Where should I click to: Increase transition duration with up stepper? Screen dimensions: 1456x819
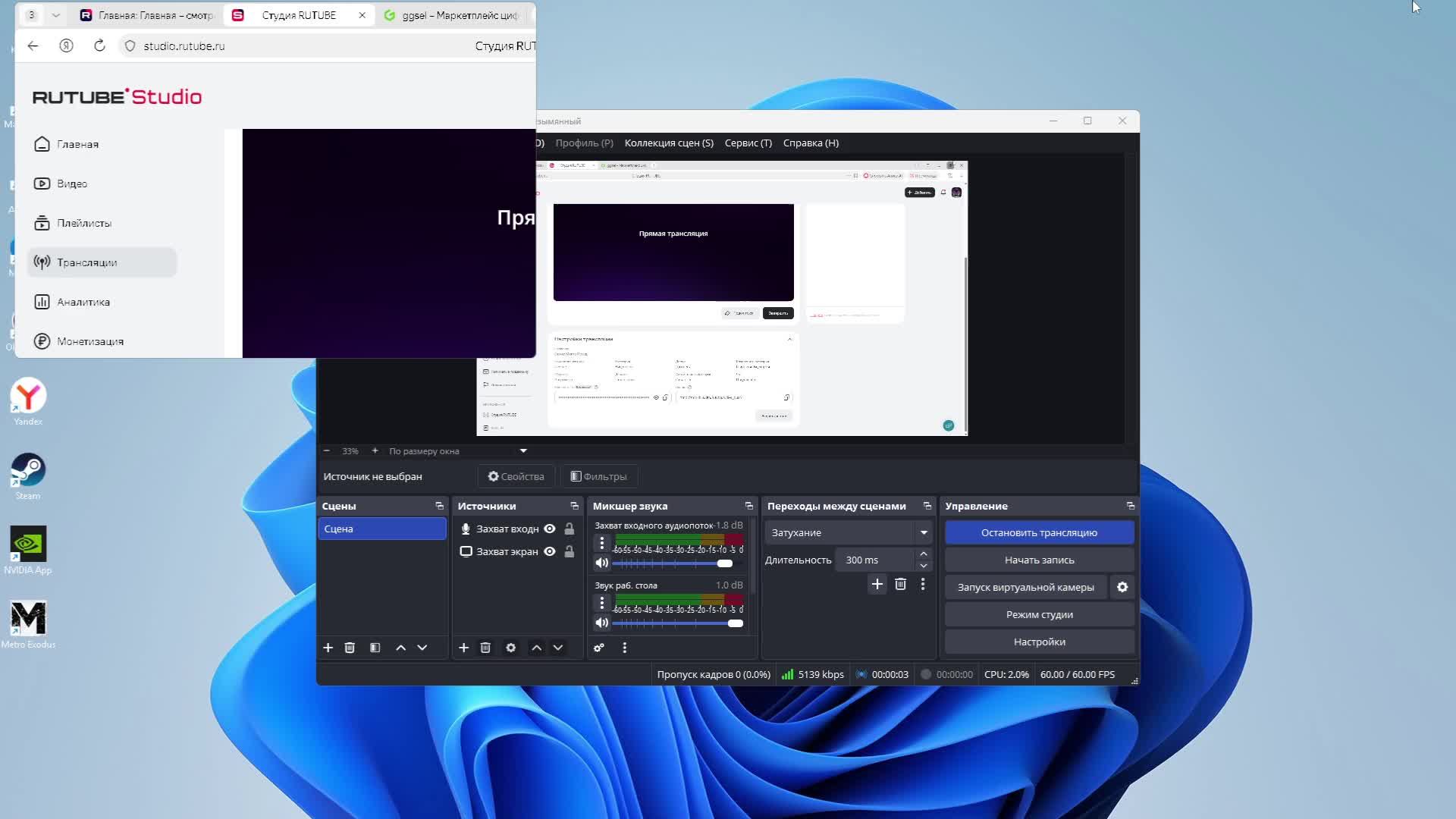pos(923,554)
